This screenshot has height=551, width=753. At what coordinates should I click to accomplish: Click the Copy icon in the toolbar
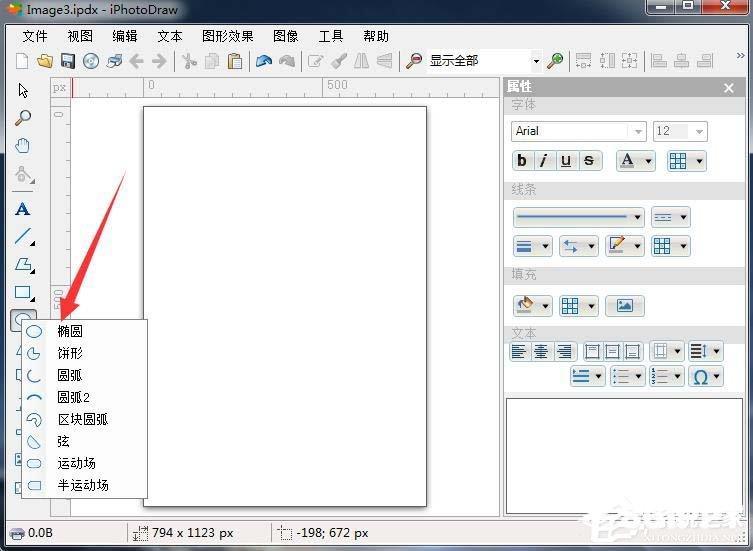(212, 61)
